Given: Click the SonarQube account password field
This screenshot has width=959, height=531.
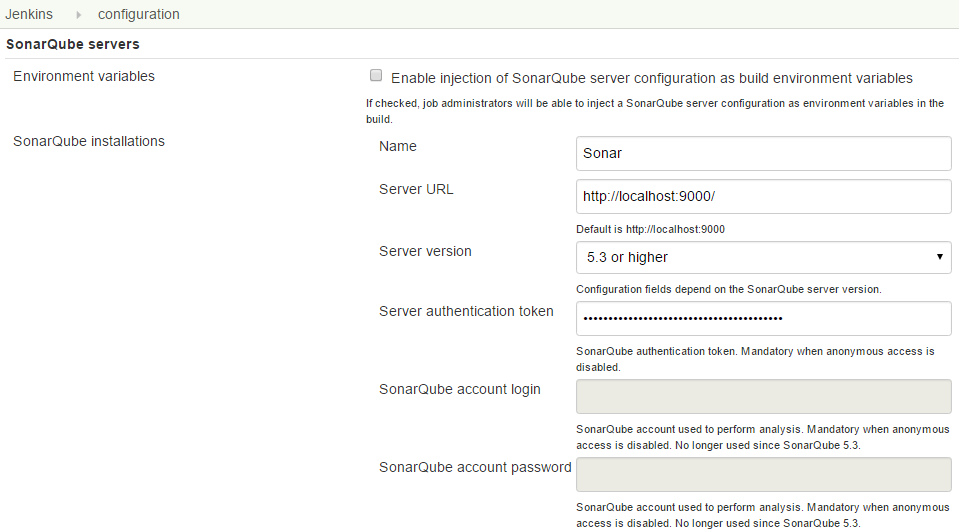Looking at the screenshot, I should tap(763, 474).
